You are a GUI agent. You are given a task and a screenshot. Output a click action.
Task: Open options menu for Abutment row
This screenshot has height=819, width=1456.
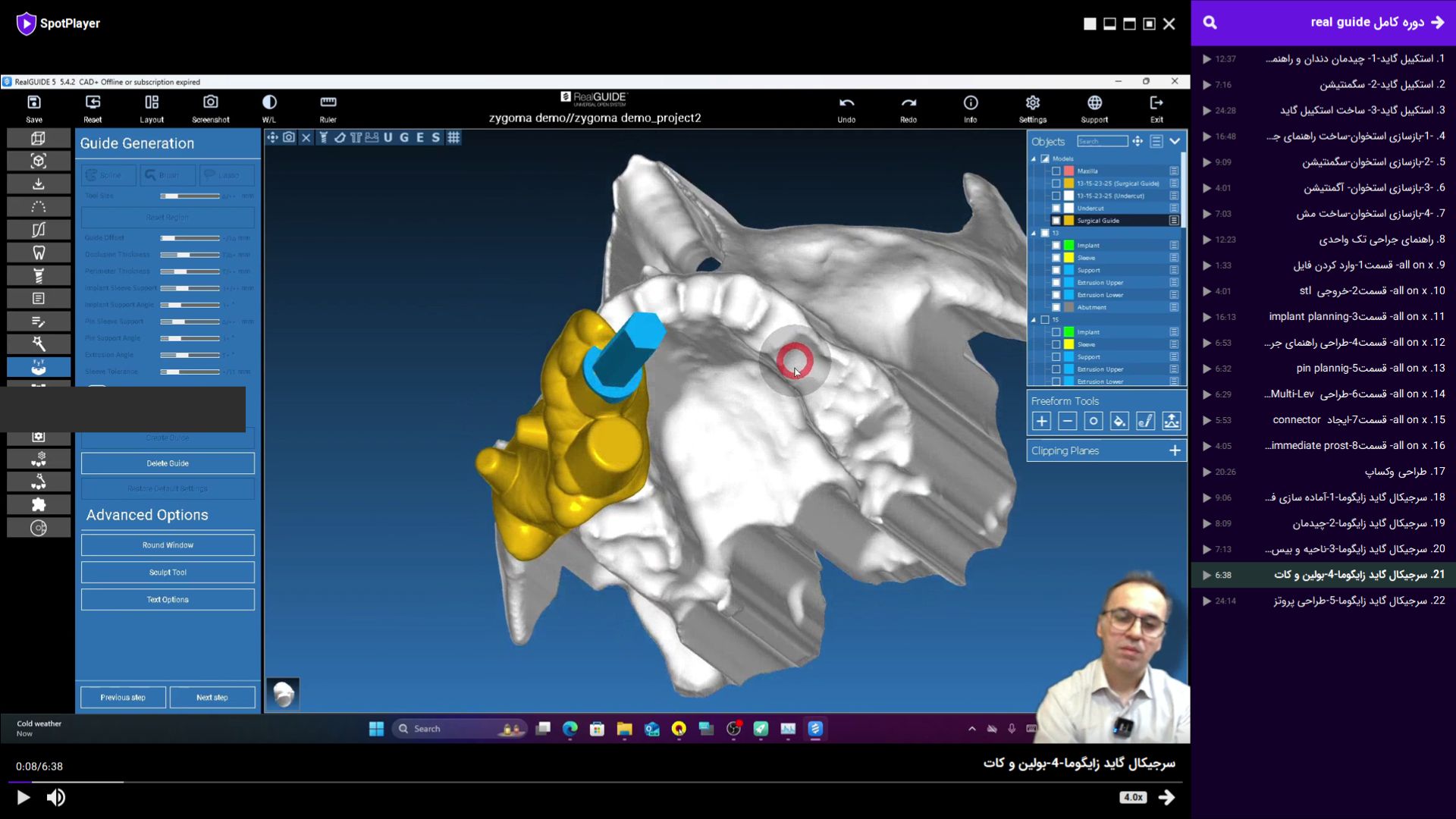[x=1174, y=308]
